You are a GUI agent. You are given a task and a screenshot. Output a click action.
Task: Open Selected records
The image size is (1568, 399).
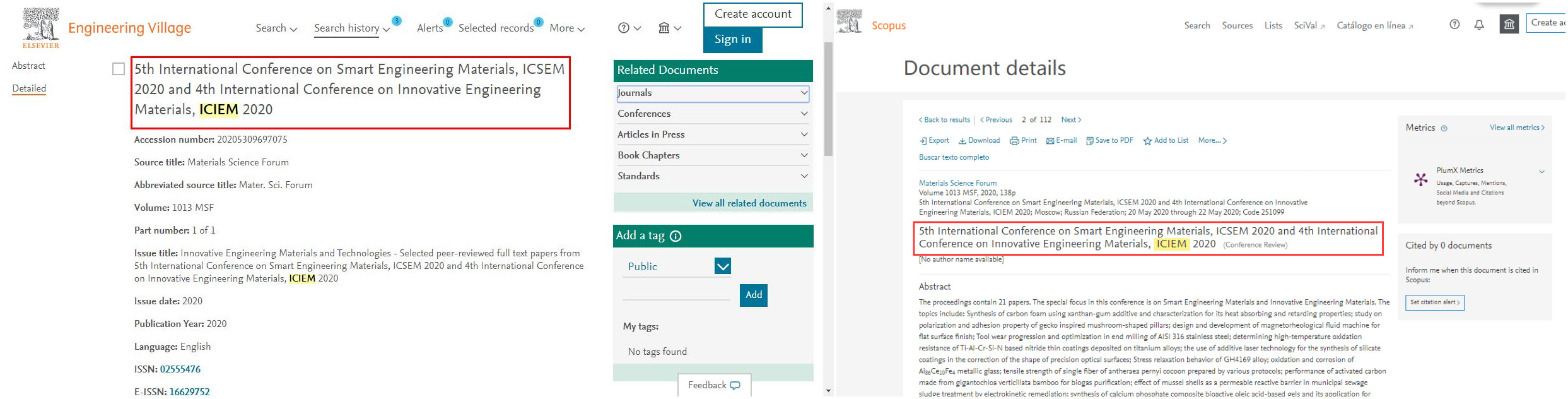[496, 28]
